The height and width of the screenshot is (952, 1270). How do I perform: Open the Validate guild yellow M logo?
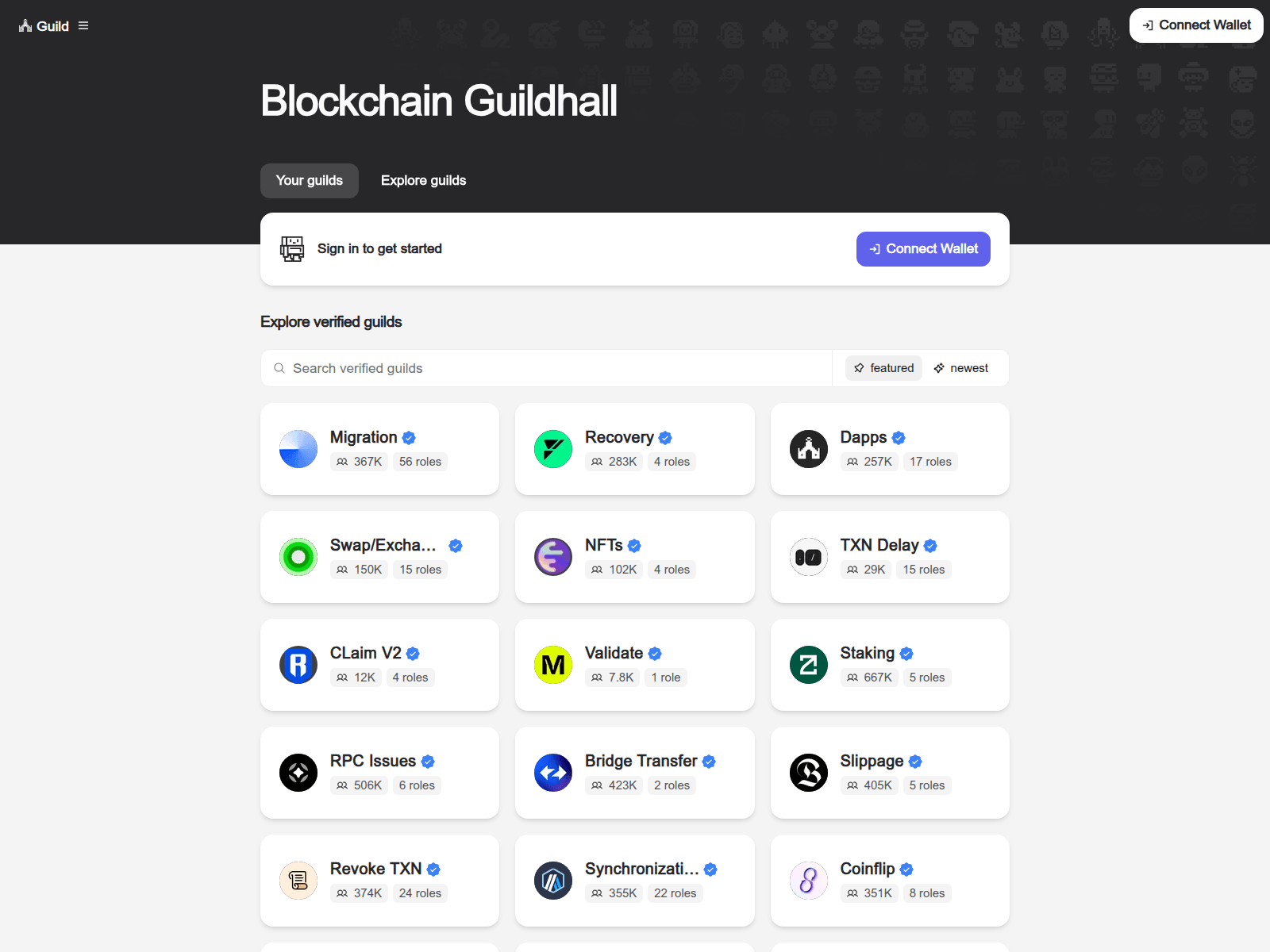[x=553, y=665]
